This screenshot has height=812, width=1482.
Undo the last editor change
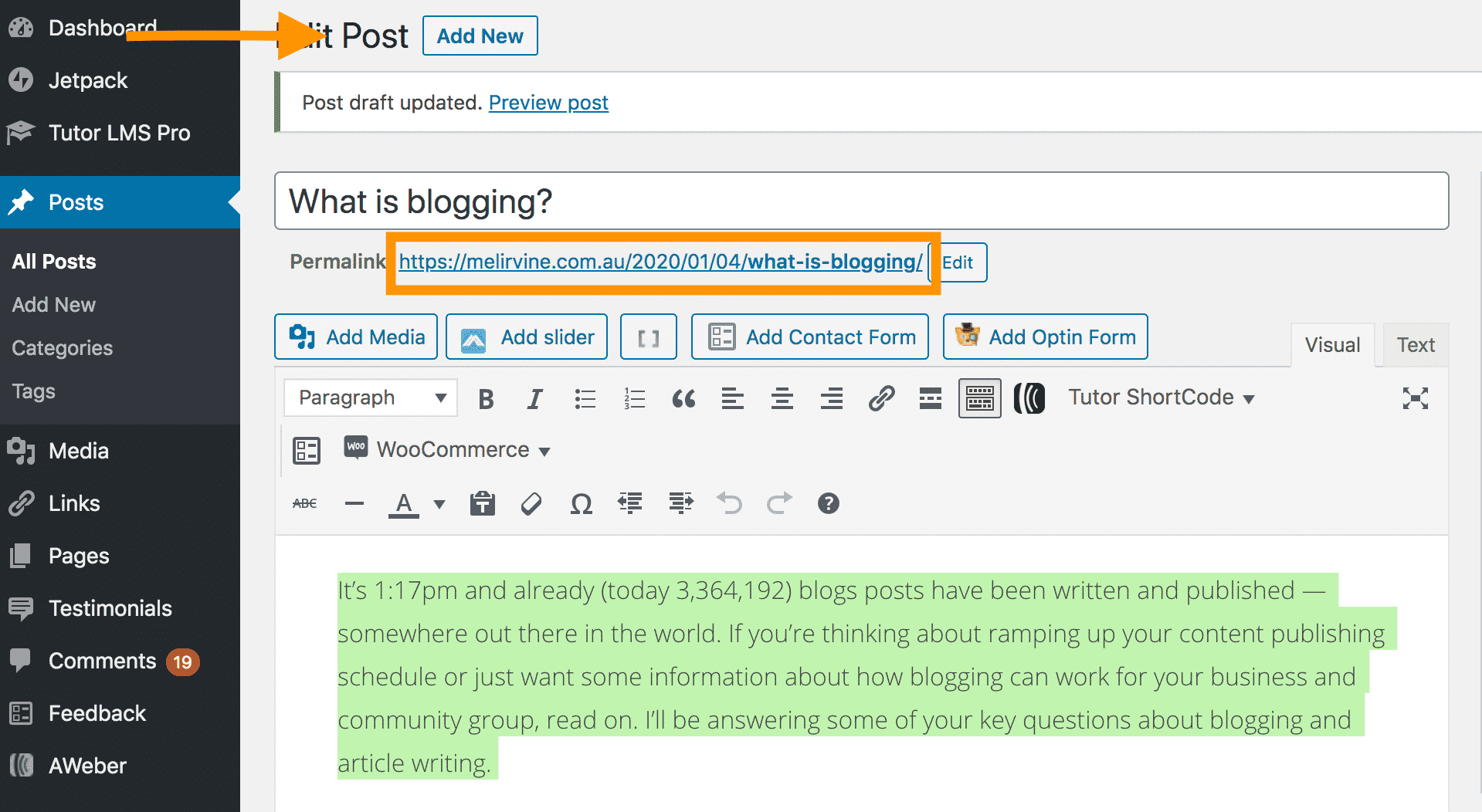pyautogui.click(x=729, y=503)
